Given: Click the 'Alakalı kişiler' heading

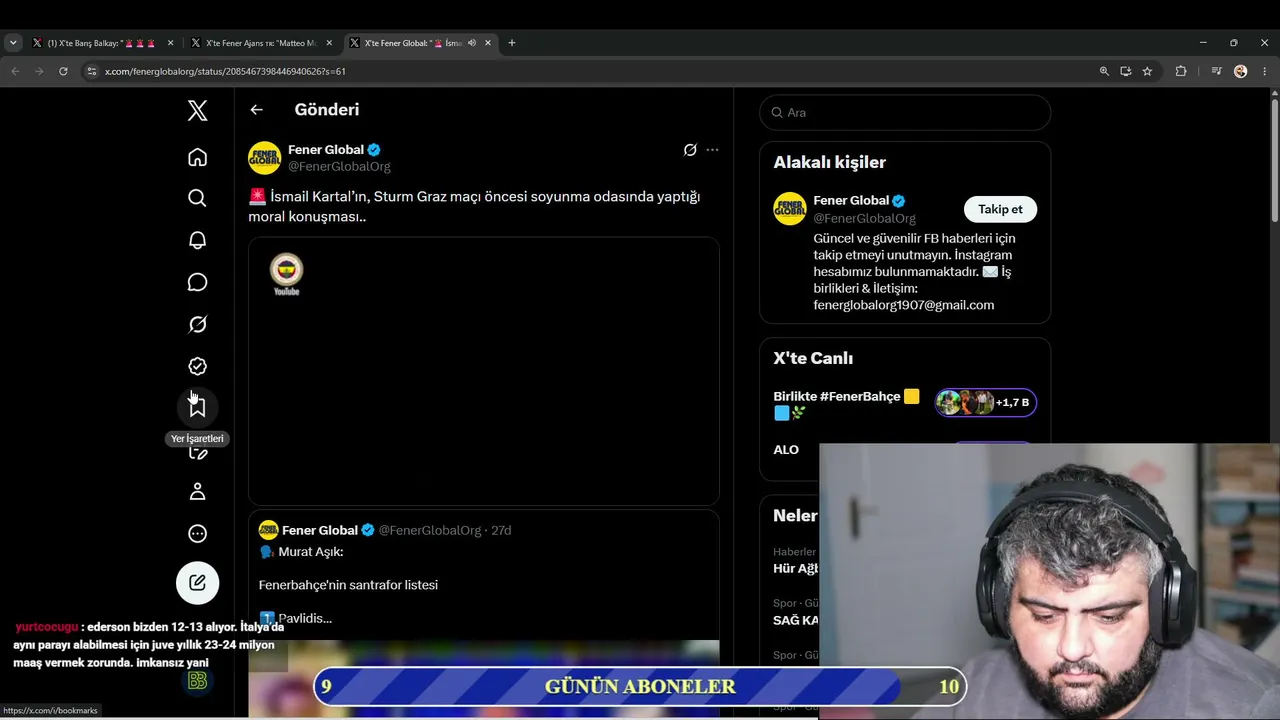Looking at the screenshot, I should click(829, 162).
